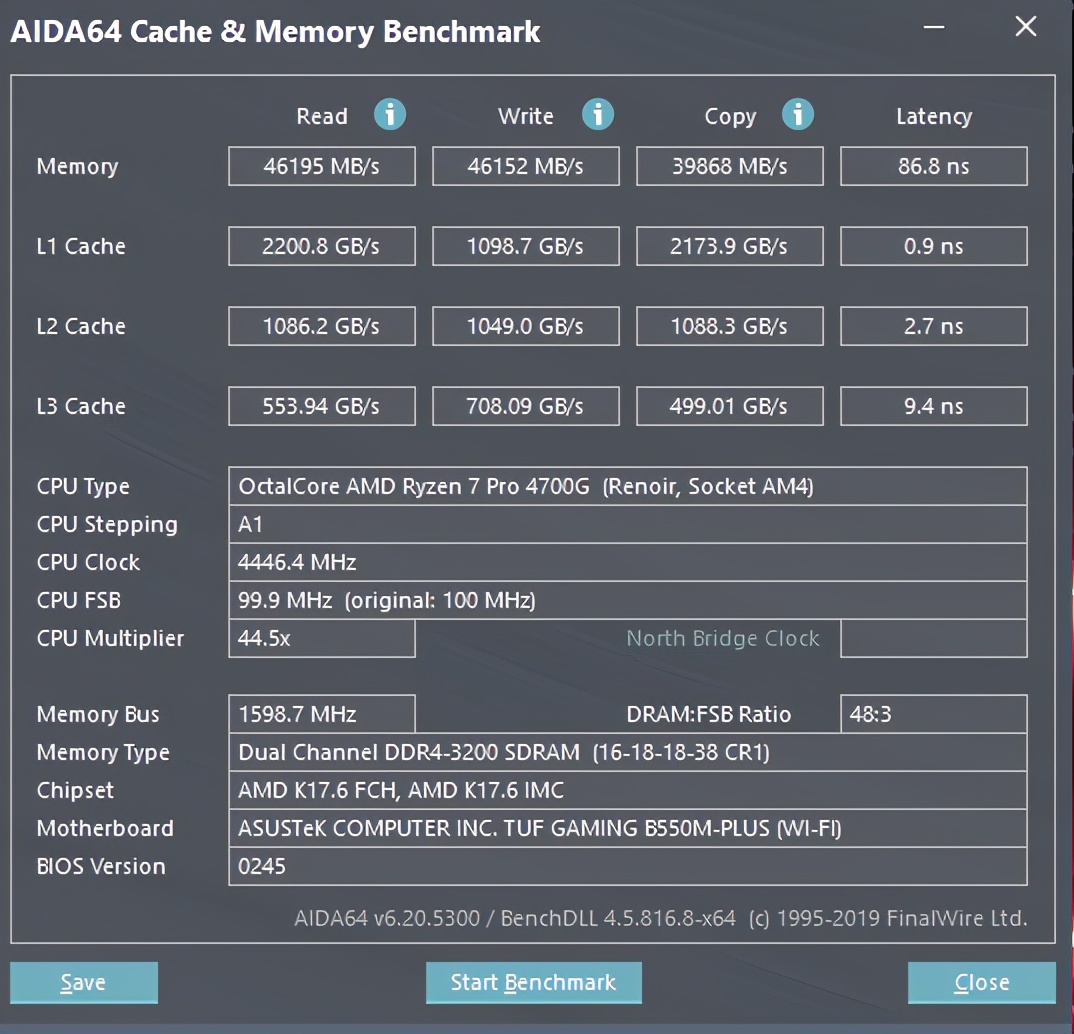This screenshot has height=1034, width=1074.
Task: Select L1 Cache read value 2200.8 GB/s
Action: click(x=322, y=246)
